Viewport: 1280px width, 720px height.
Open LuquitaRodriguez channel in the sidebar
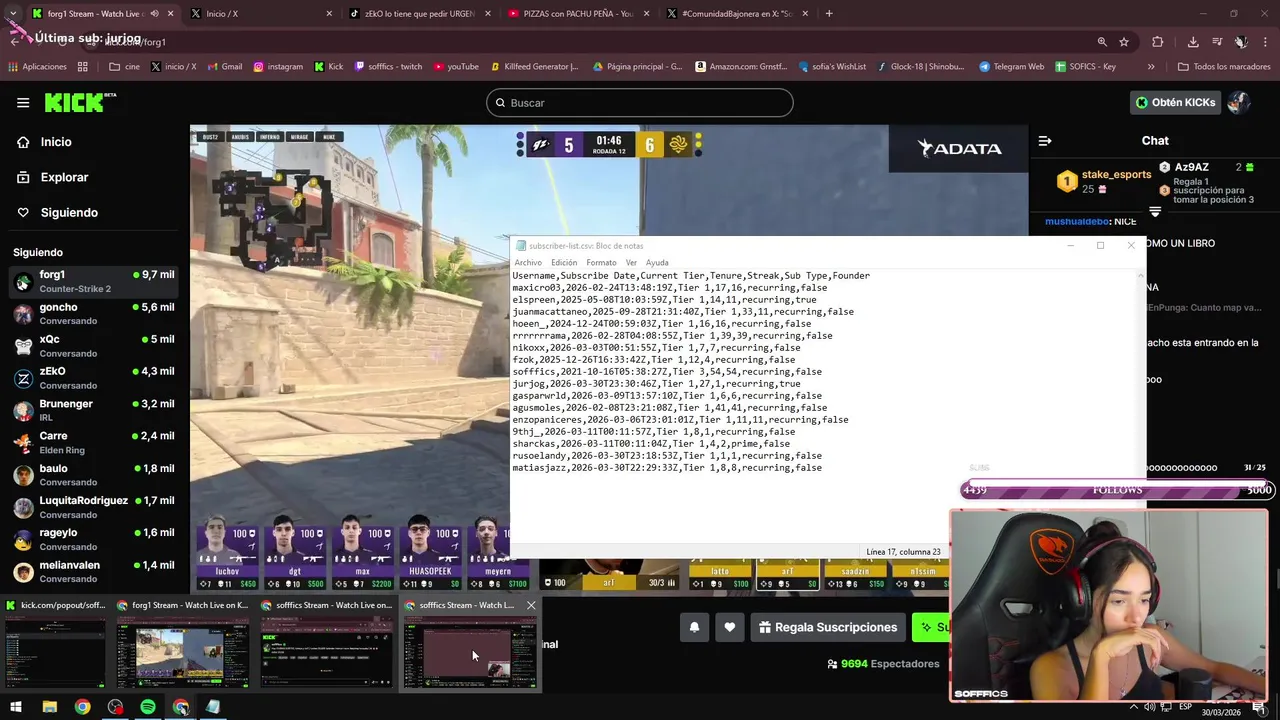pyautogui.click(x=93, y=507)
